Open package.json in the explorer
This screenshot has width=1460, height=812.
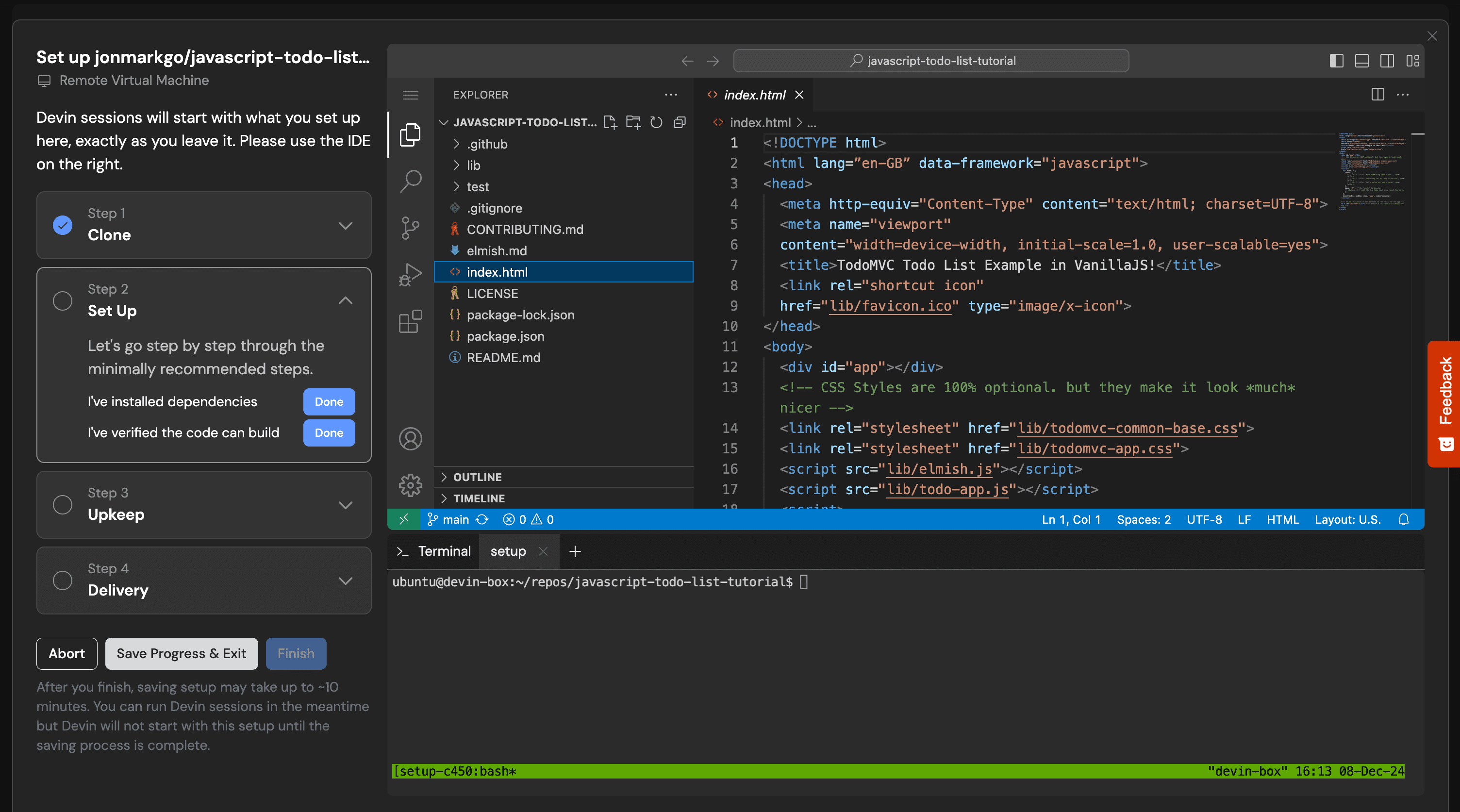point(564,336)
